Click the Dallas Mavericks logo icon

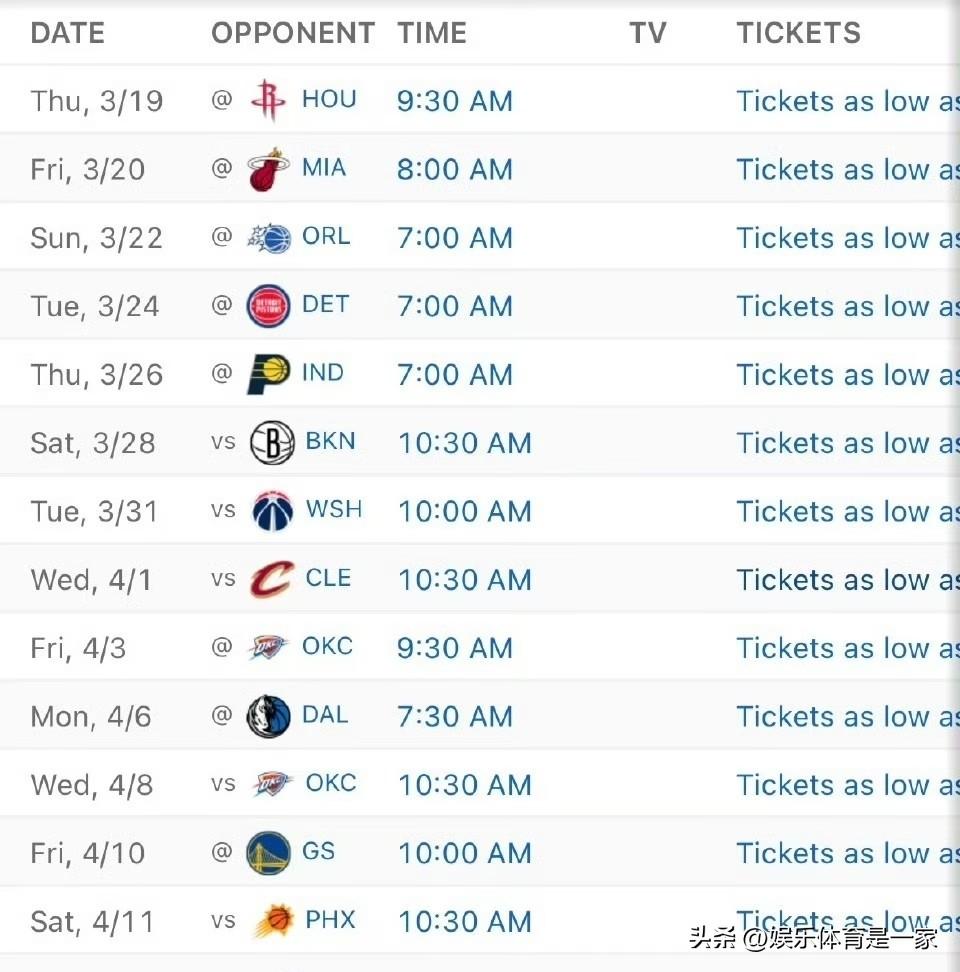(268, 716)
